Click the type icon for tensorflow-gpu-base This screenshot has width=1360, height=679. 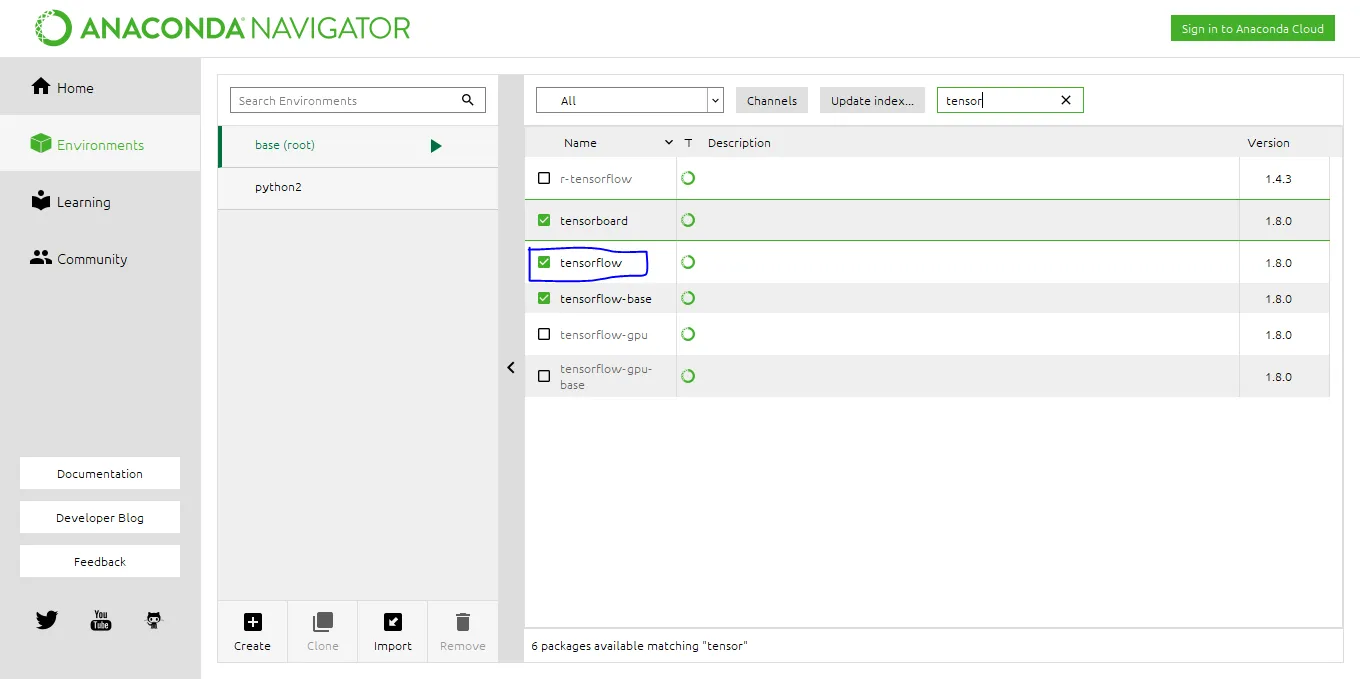pyautogui.click(x=688, y=376)
